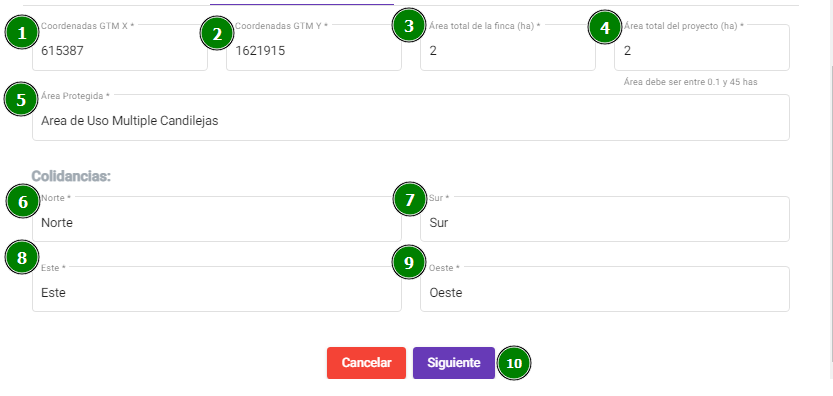Select the Área total del proyecto field
Viewport: 833px width, 396px height.
(x=702, y=48)
